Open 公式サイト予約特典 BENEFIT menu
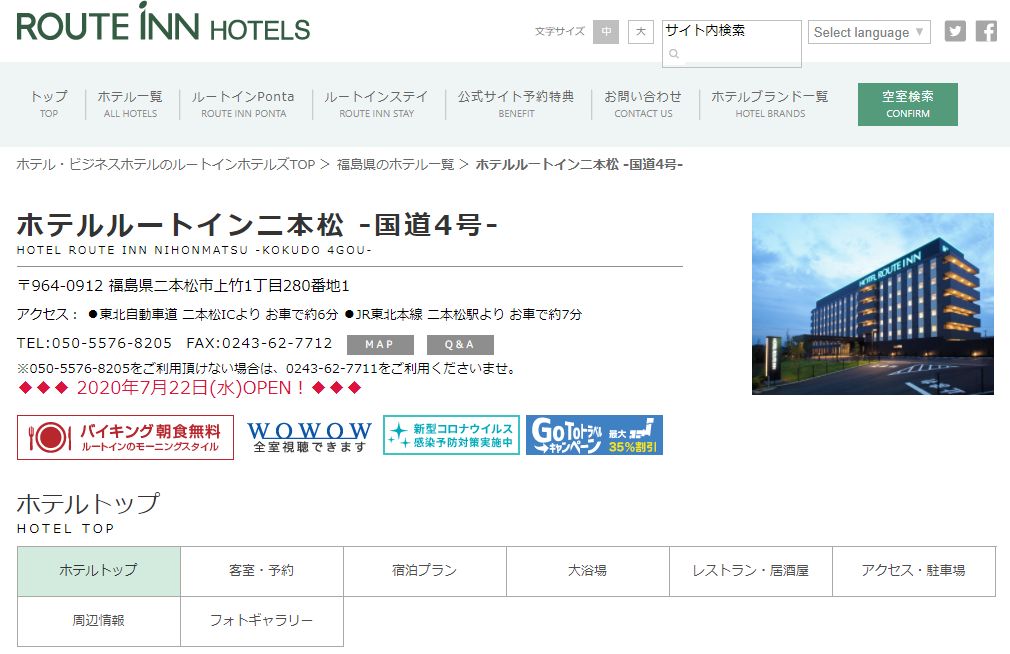 [x=516, y=104]
